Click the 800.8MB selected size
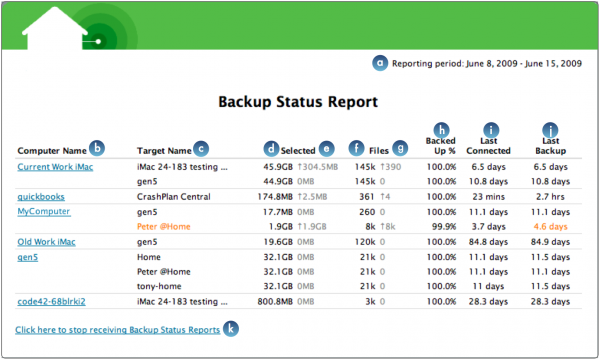The width and height of the screenshot is (600, 360). [x=275, y=301]
